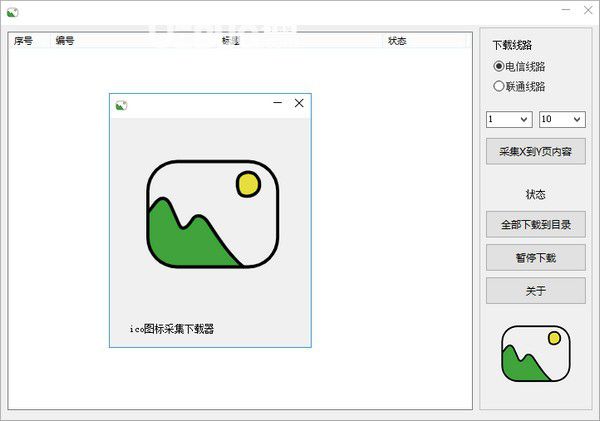Screen dimensions: 600x421
Task: Click the 编号 column header
Action: click(x=135, y=41)
